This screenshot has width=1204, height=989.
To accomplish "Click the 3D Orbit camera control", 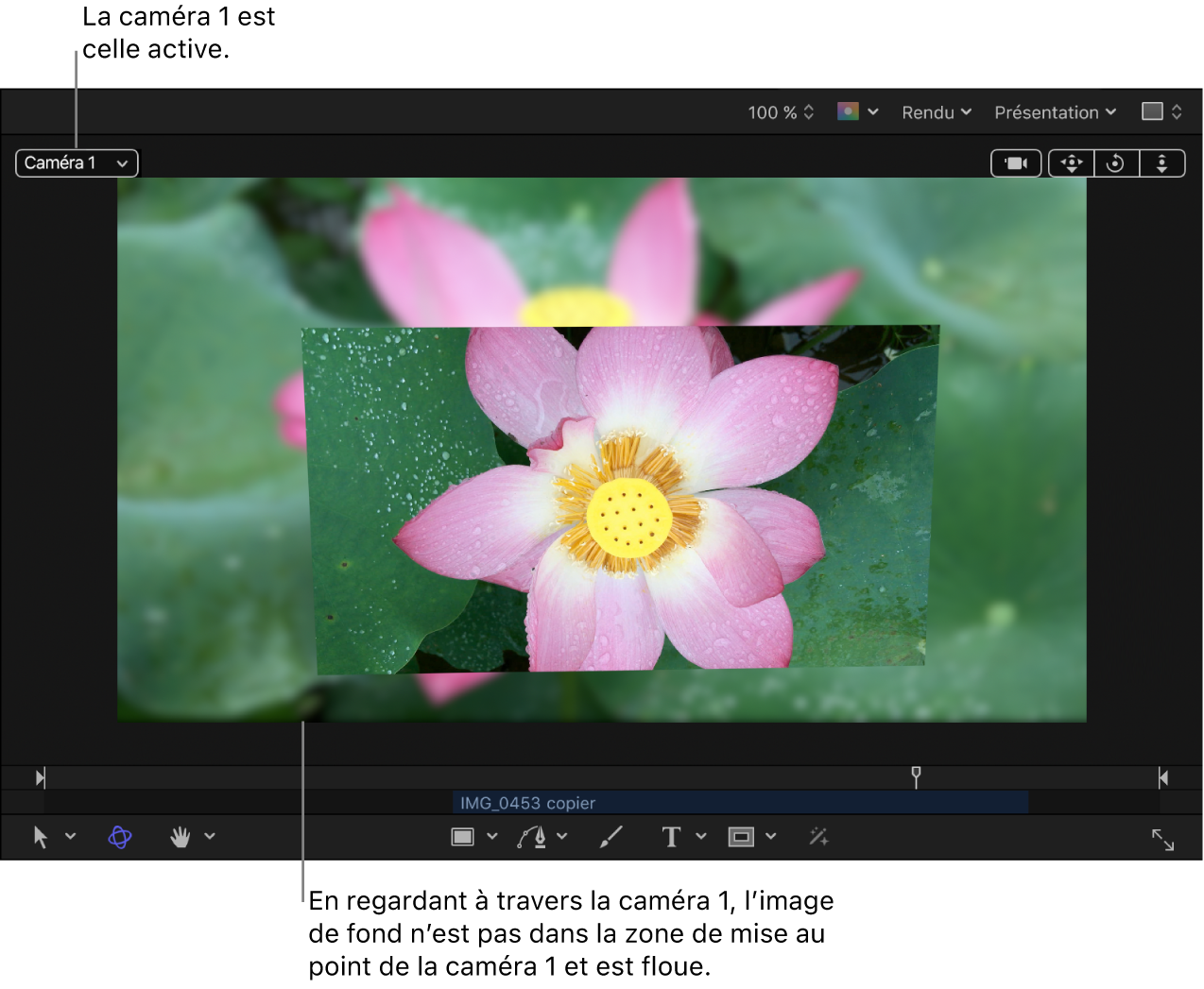I will (1116, 163).
